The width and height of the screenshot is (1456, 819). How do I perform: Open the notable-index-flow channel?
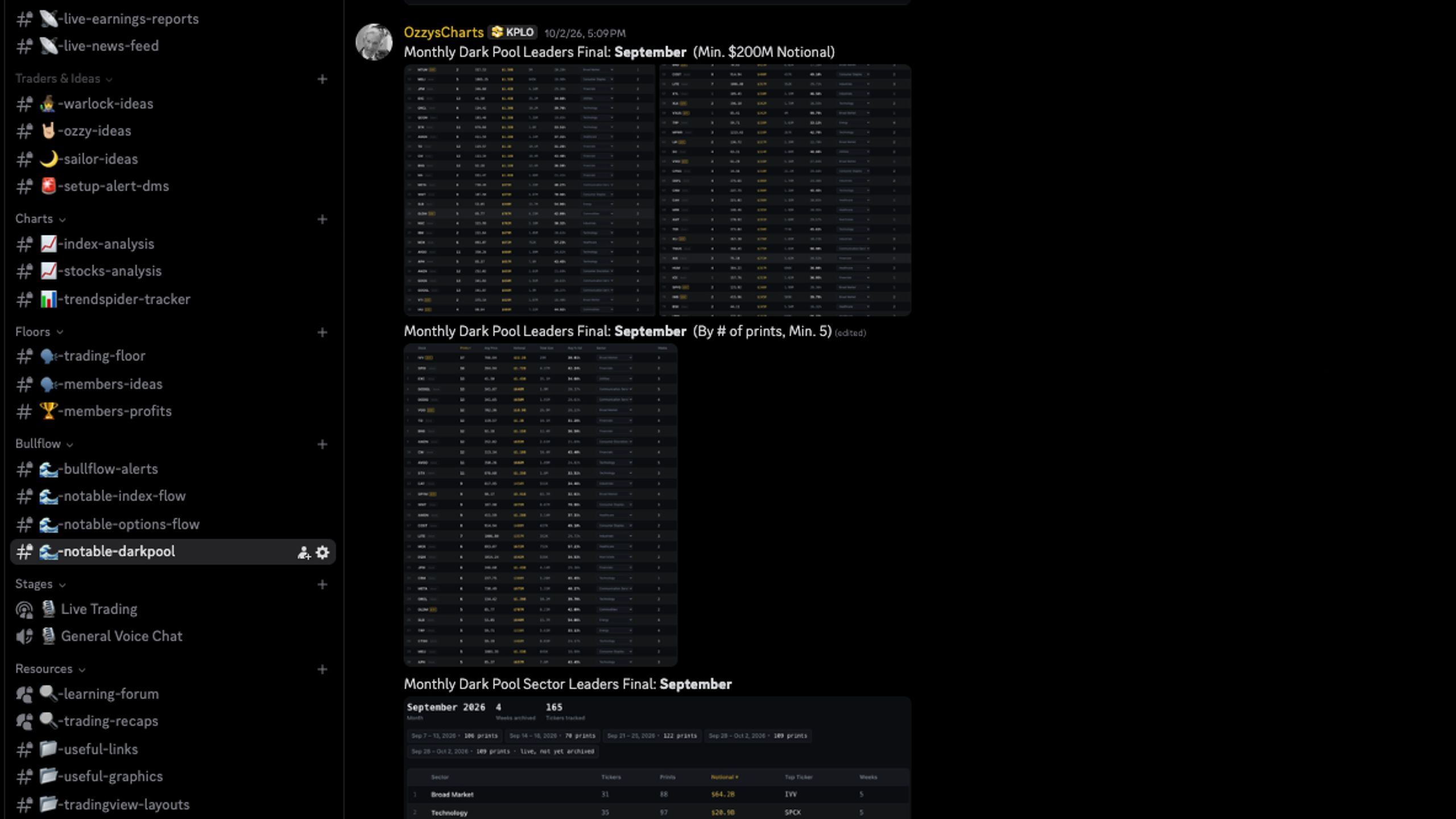coord(173,496)
